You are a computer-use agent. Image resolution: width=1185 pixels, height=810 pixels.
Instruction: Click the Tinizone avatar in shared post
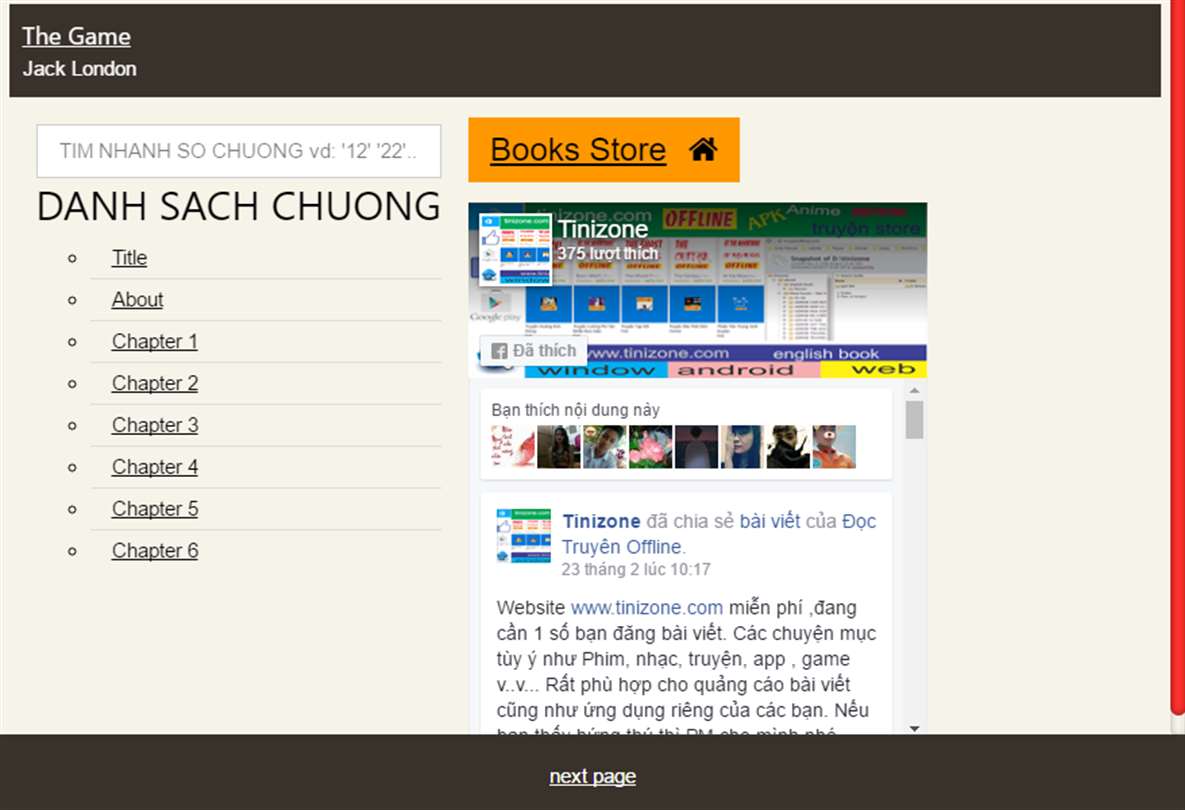[524, 536]
